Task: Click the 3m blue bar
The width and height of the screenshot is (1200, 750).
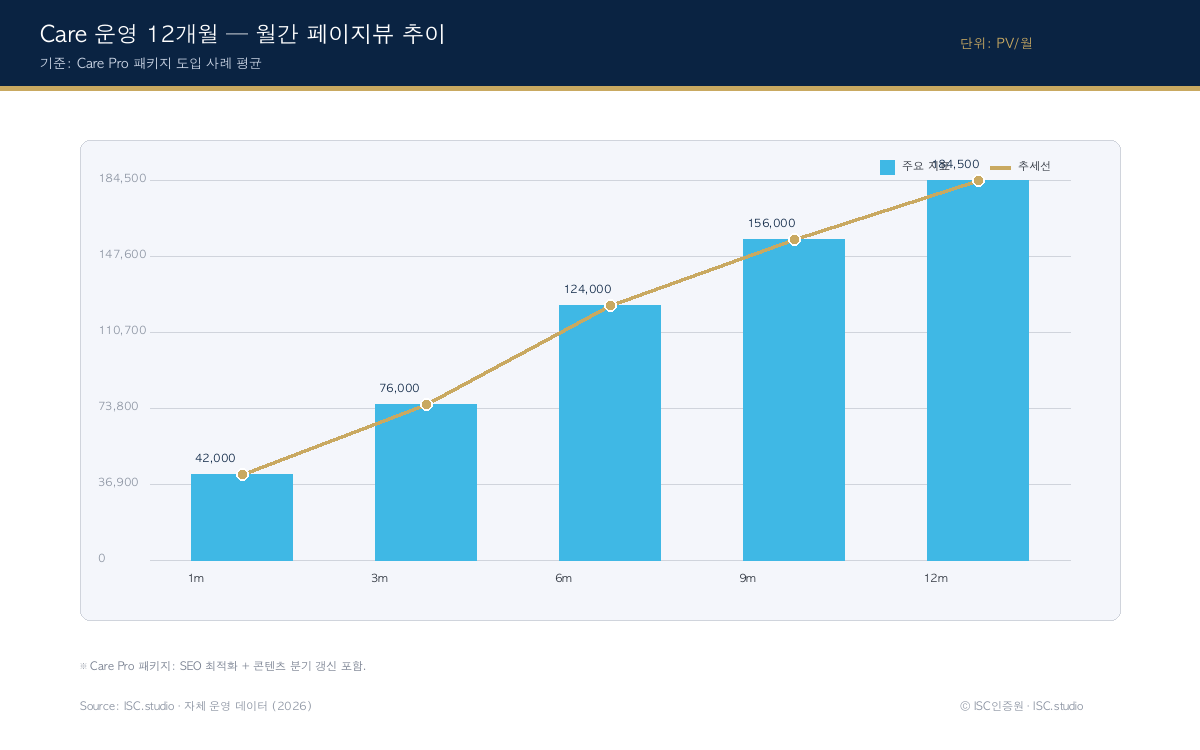Action: click(426, 482)
